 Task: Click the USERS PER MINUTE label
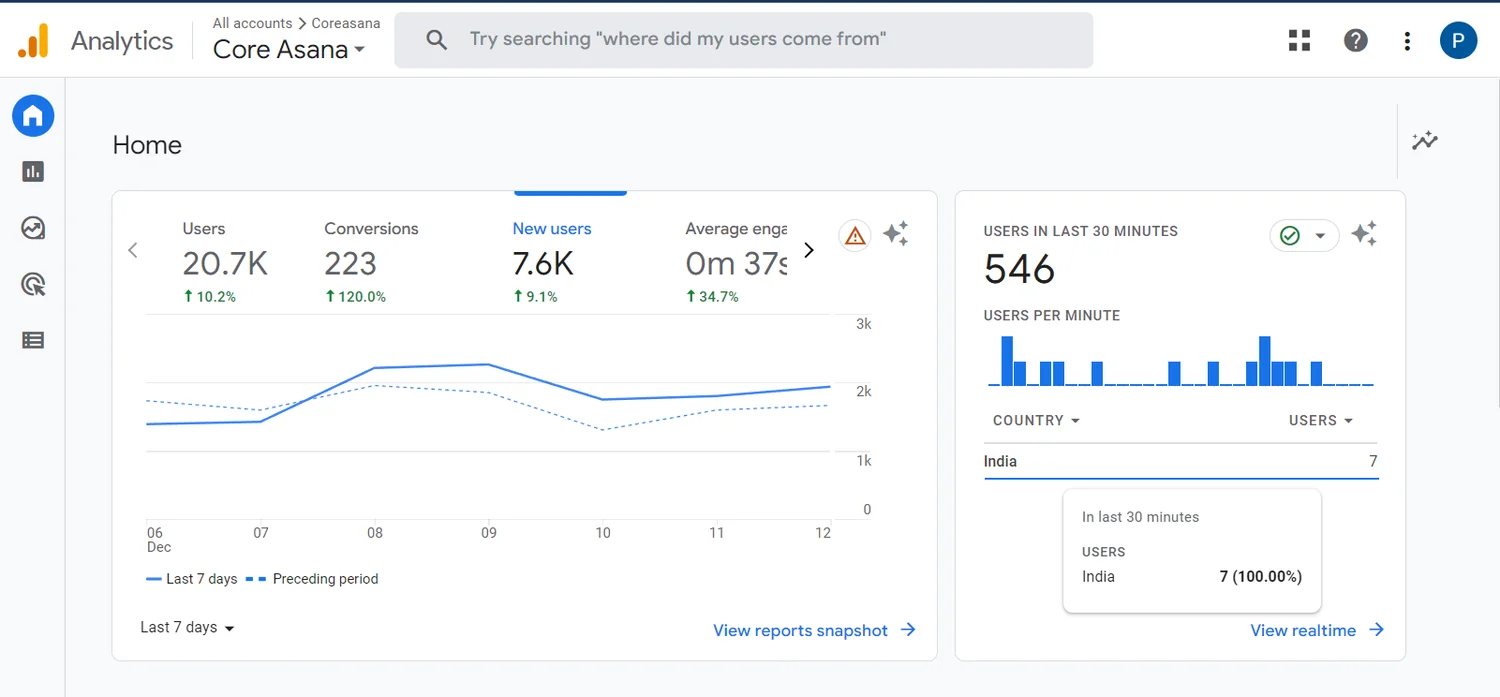(x=1052, y=316)
